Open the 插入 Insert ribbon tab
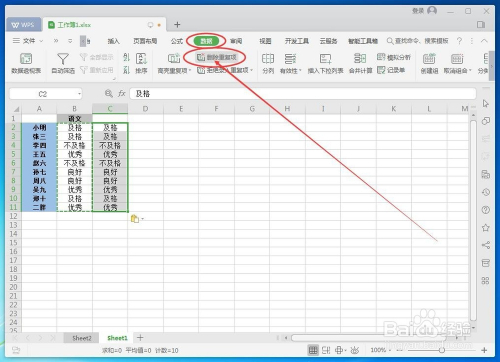 (x=113, y=41)
